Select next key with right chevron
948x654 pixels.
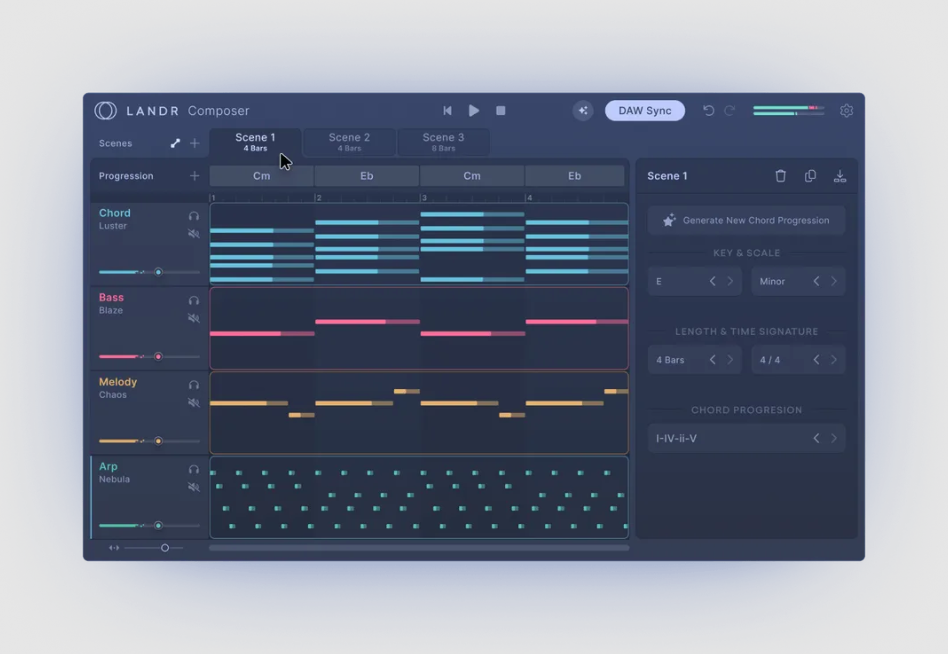730,282
